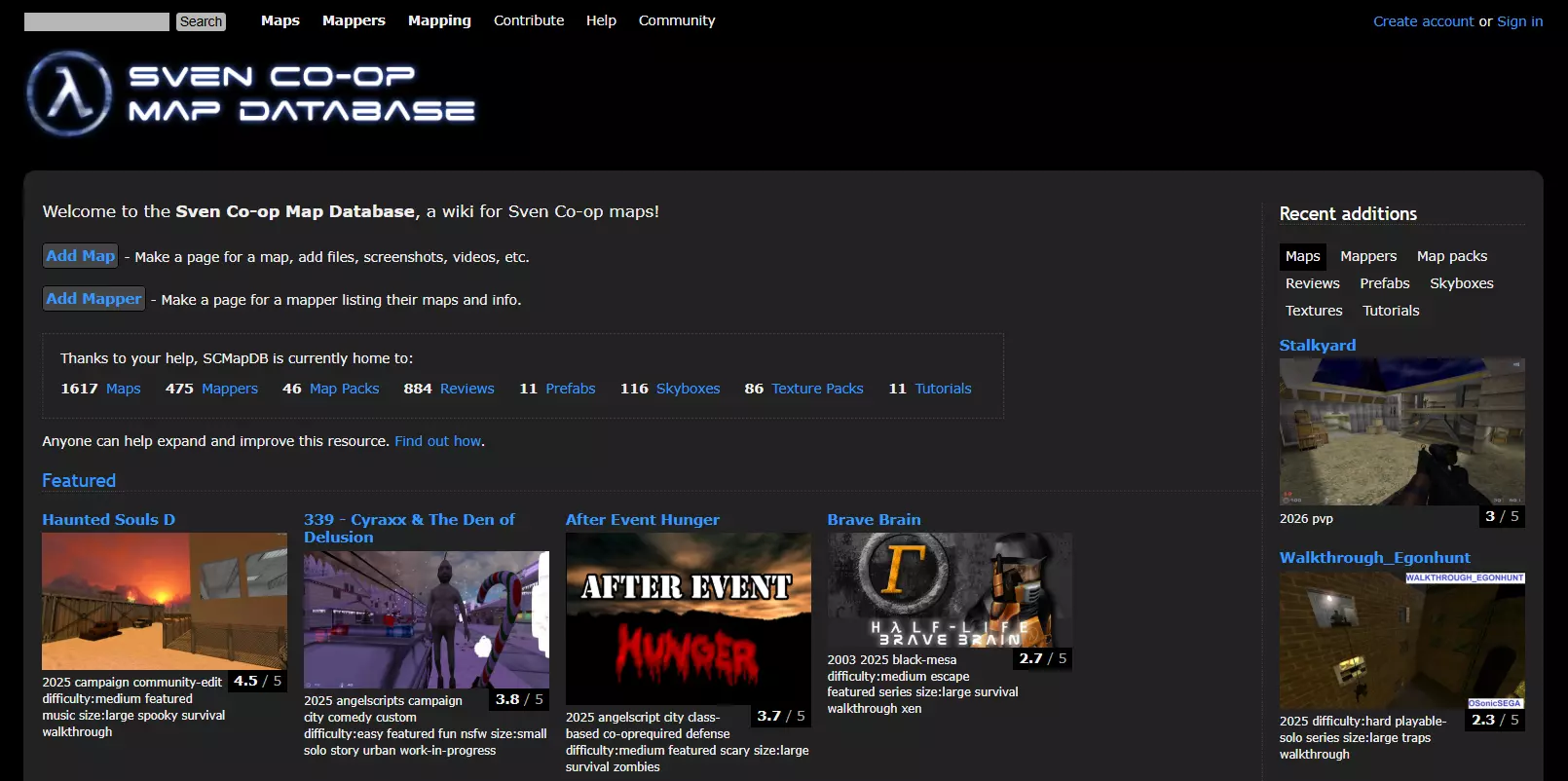Viewport: 1568px width, 781px height.
Task: Open the Reviews statistics link
Action: 467,389
